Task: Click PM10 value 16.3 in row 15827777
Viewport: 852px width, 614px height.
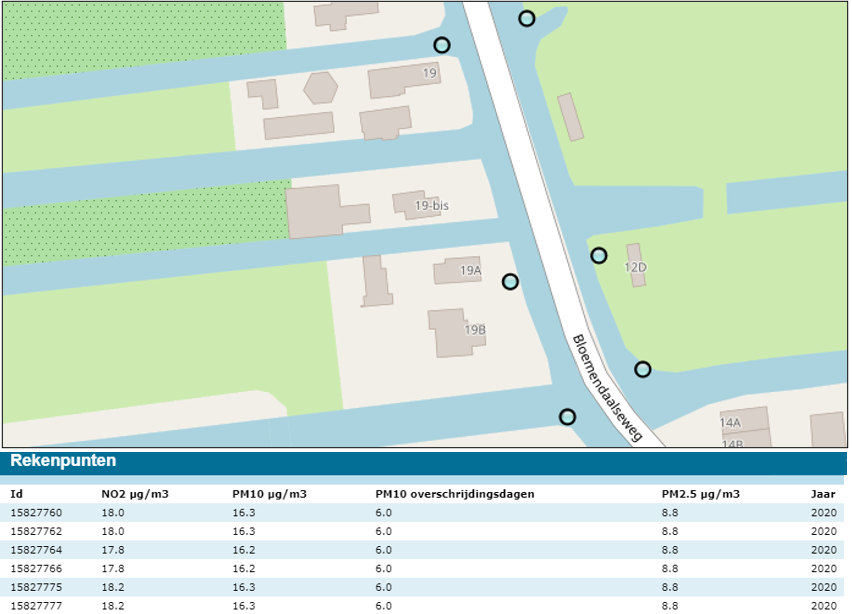Action: (x=243, y=605)
